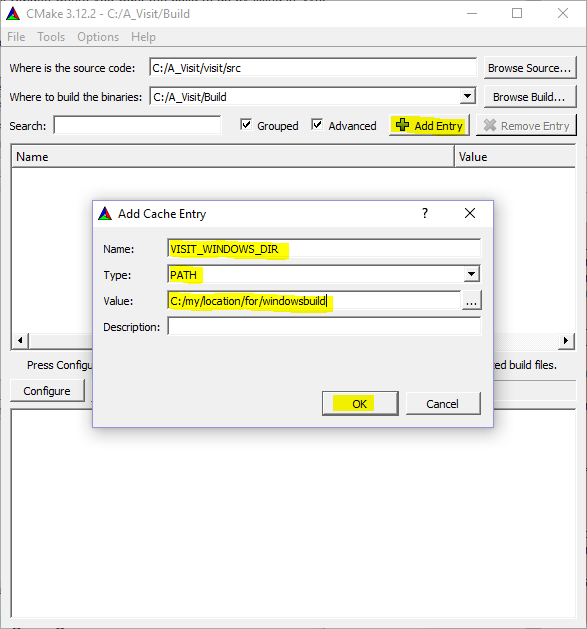The height and width of the screenshot is (629, 587).
Task: Click Browse Source button
Action: 530,68
